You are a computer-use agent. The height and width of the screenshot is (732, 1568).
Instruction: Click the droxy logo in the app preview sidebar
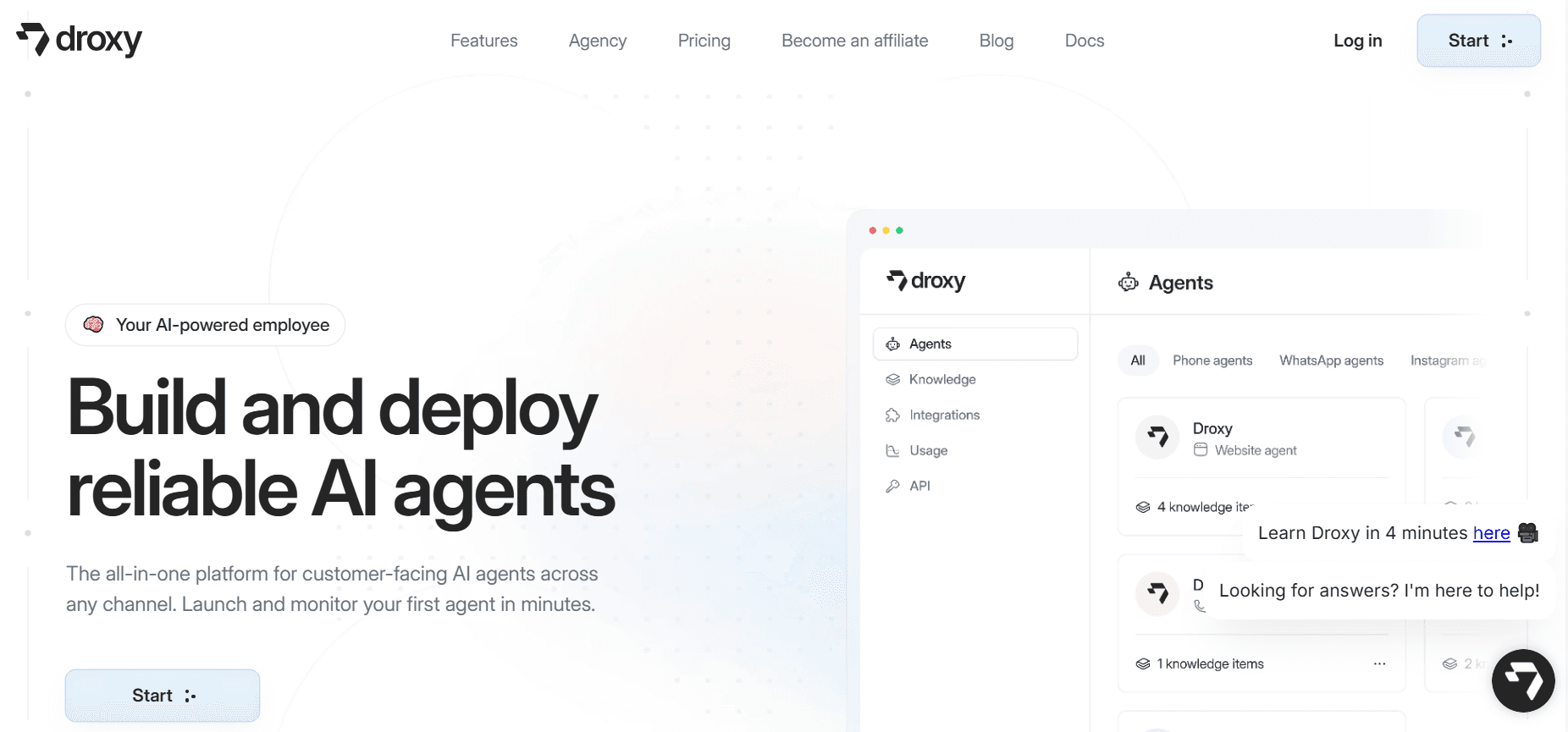[x=925, y=281]
